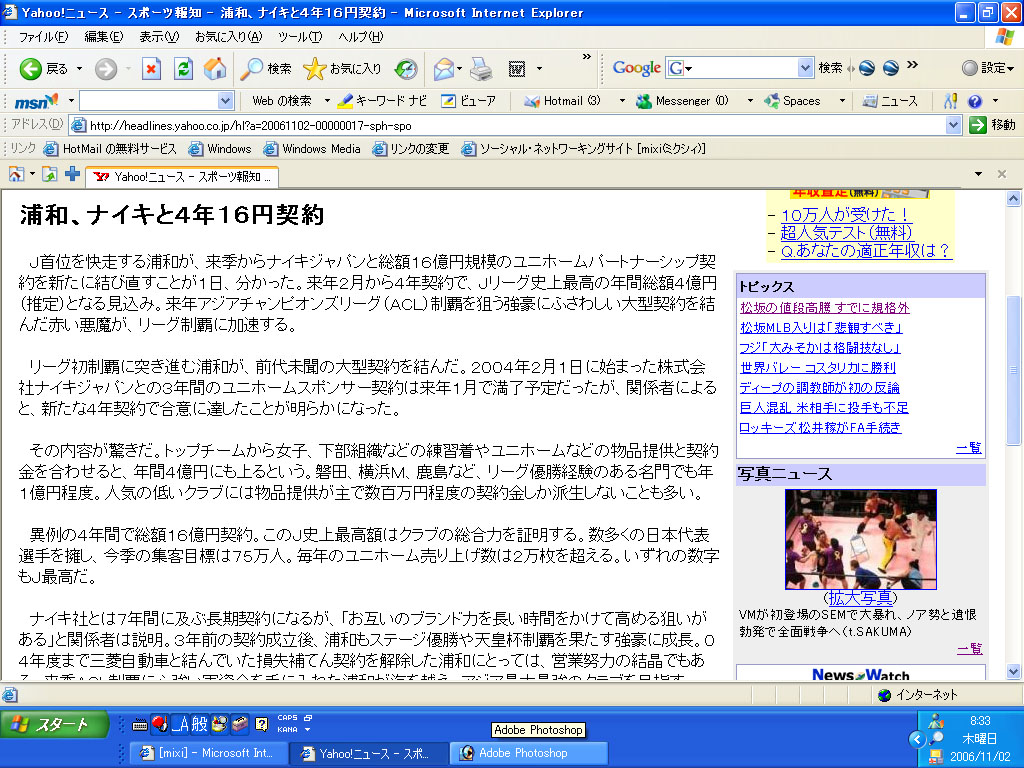Open the Spaces dropdown arrow

click(x=842, y=101)
